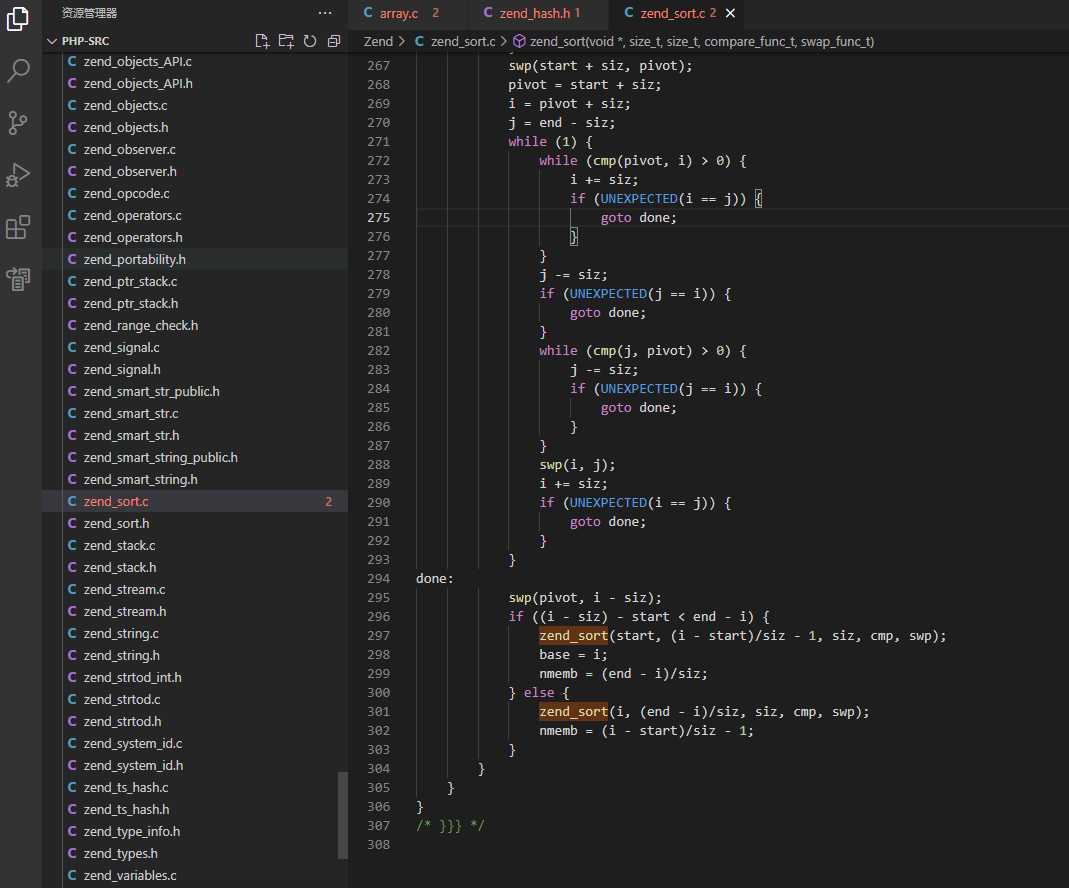The height and width of the screenshot is (888, 1069).
Task: Switch to the array.c tab
Action: [x=398, y=13]
